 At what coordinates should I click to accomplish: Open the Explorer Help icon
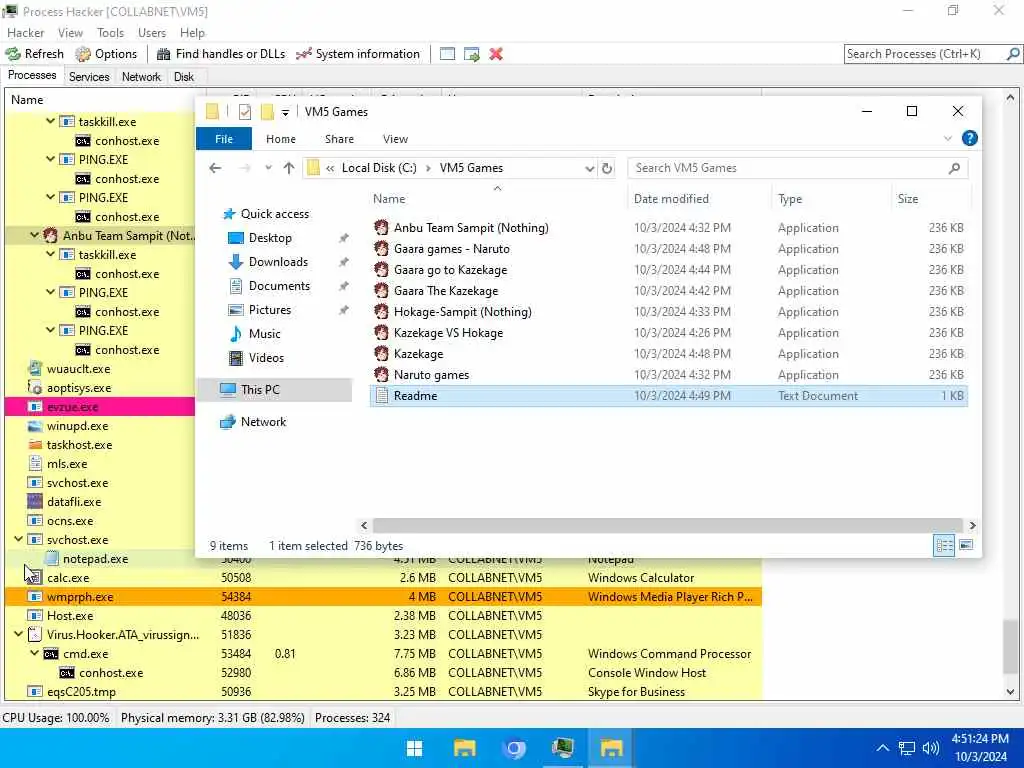[970, 138]
